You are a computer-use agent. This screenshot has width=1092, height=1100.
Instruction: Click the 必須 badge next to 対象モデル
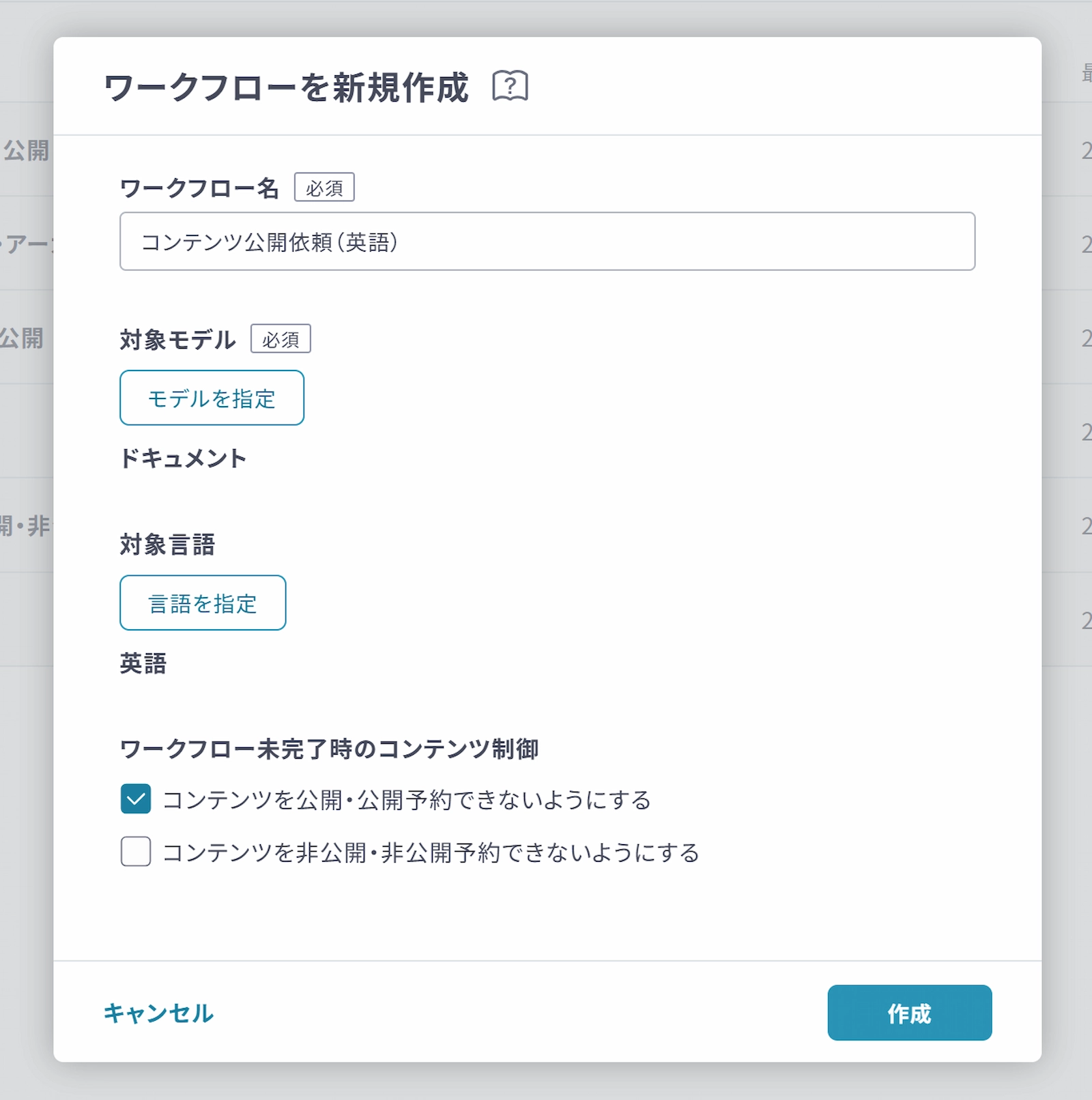(x=281, y=339)
